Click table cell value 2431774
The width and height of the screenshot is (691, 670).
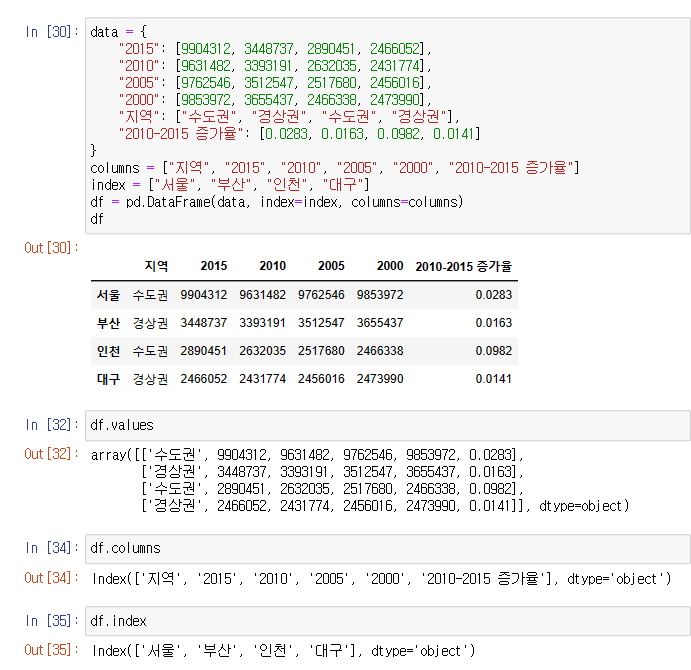[x=262, y=379]
